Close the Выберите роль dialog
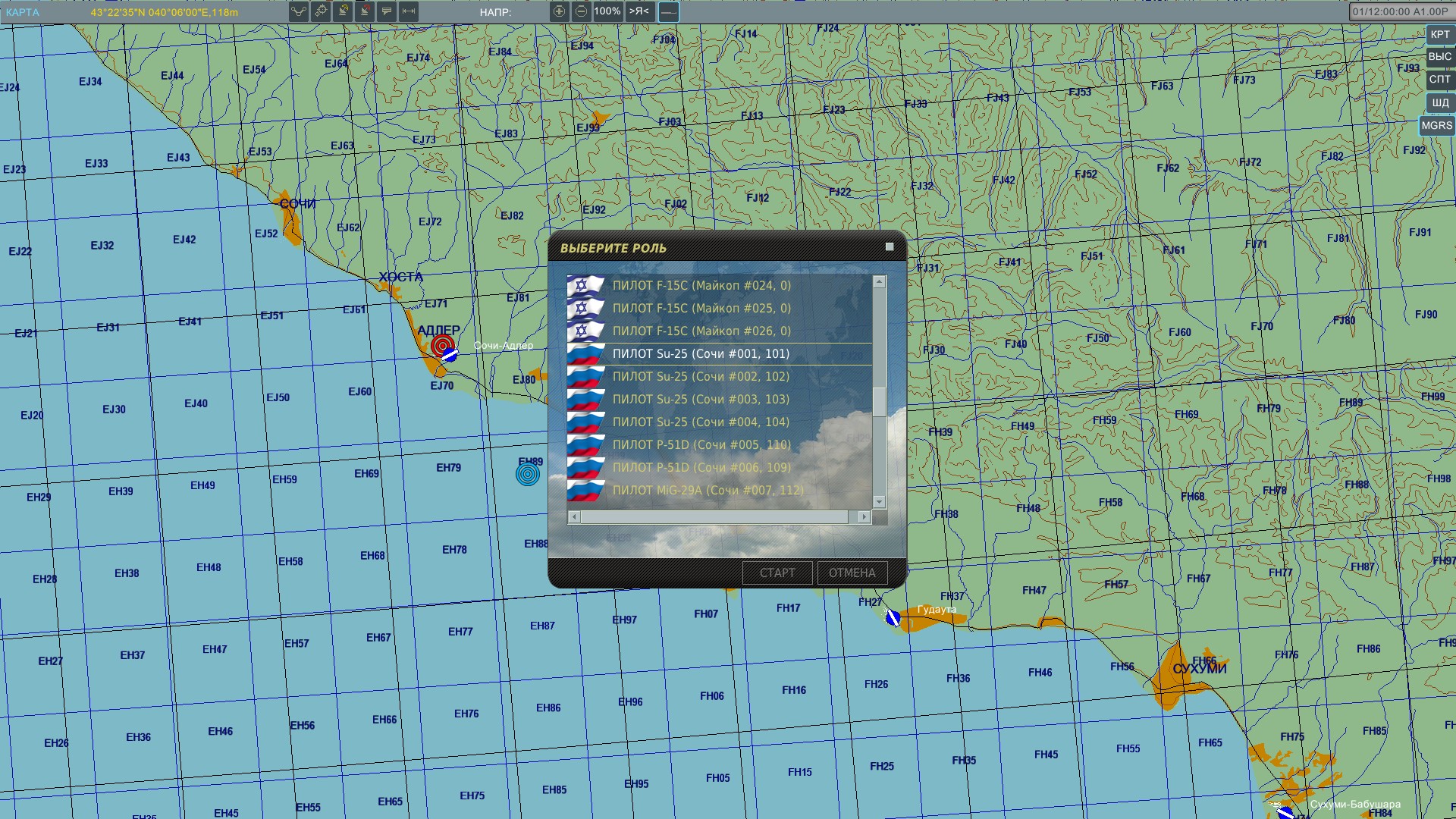This screenshot has width=1456, height=819. (890, 247)
